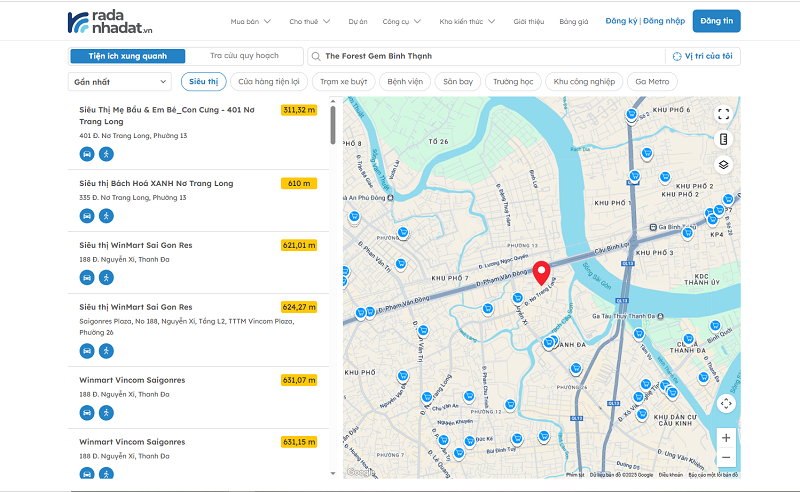Click supermarket marker near Ga Bình Triệu
800x492 pixels.
click(x=687, y=234)
